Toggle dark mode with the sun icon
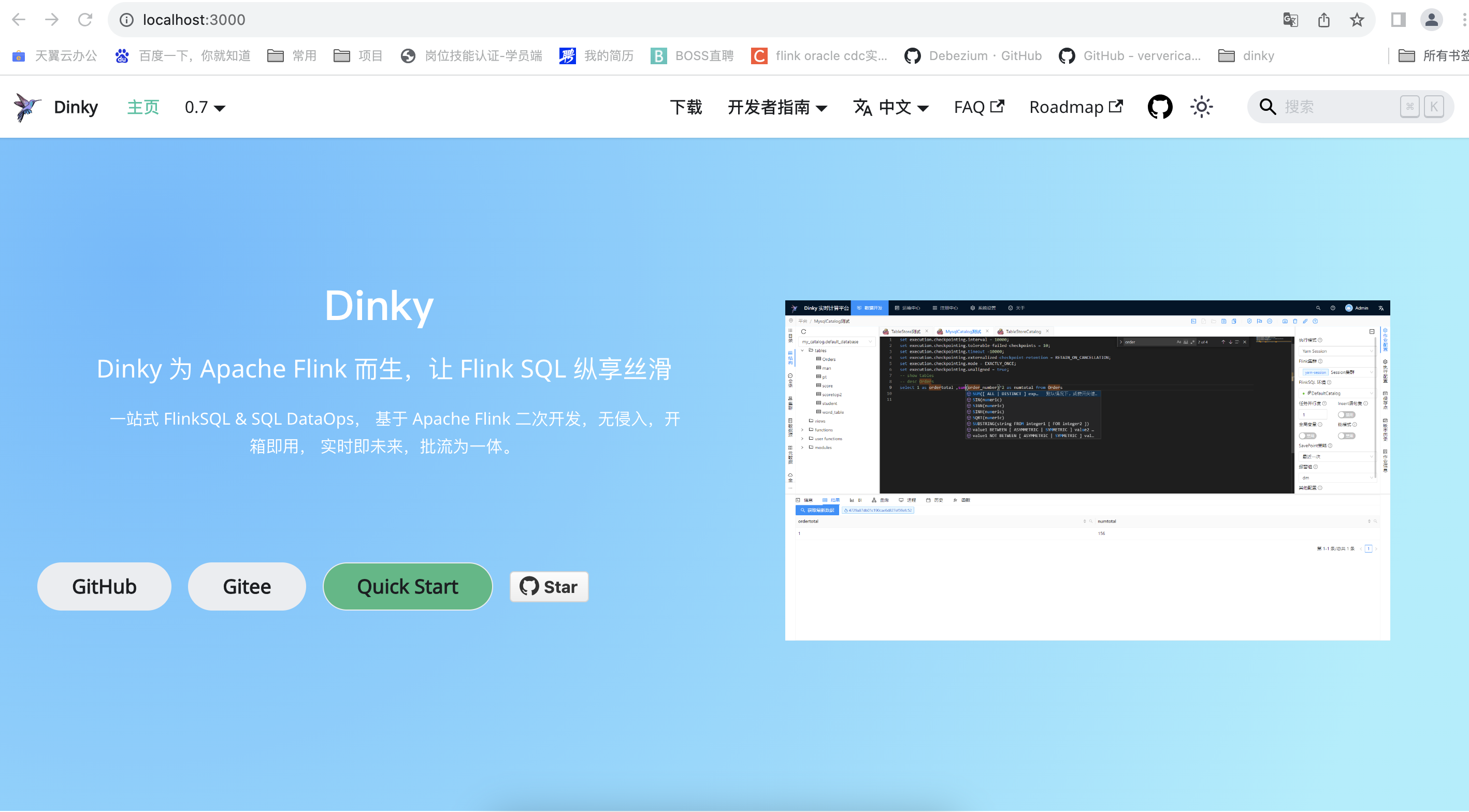Screen dimensions: 1469x812 [x=1200, y=106]
